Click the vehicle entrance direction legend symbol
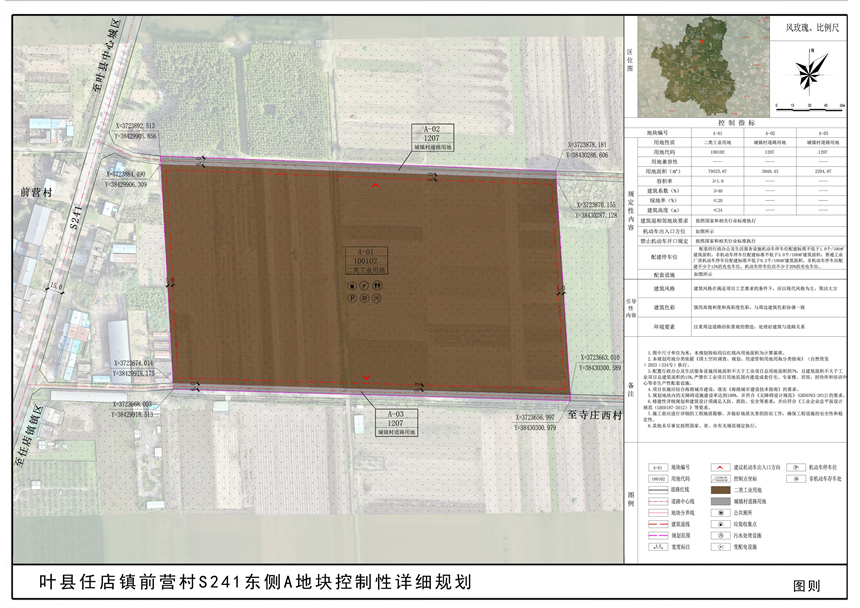The width and height of the screenshot is (860, 608). coord(723,466)
